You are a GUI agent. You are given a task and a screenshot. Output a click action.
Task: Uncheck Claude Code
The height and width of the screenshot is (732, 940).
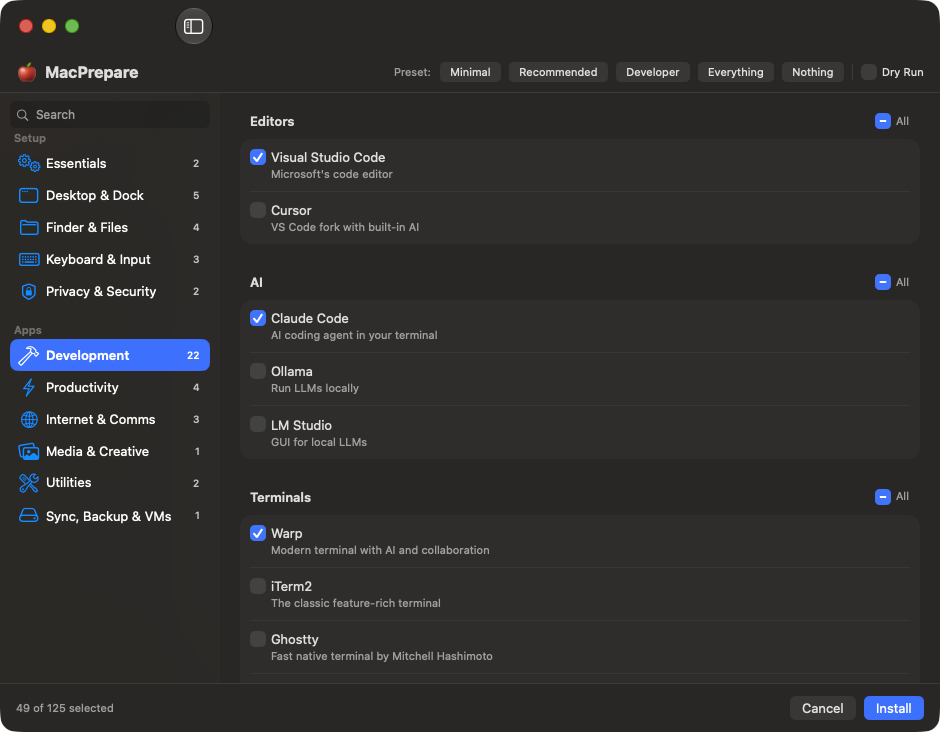(x=258, y=318)
